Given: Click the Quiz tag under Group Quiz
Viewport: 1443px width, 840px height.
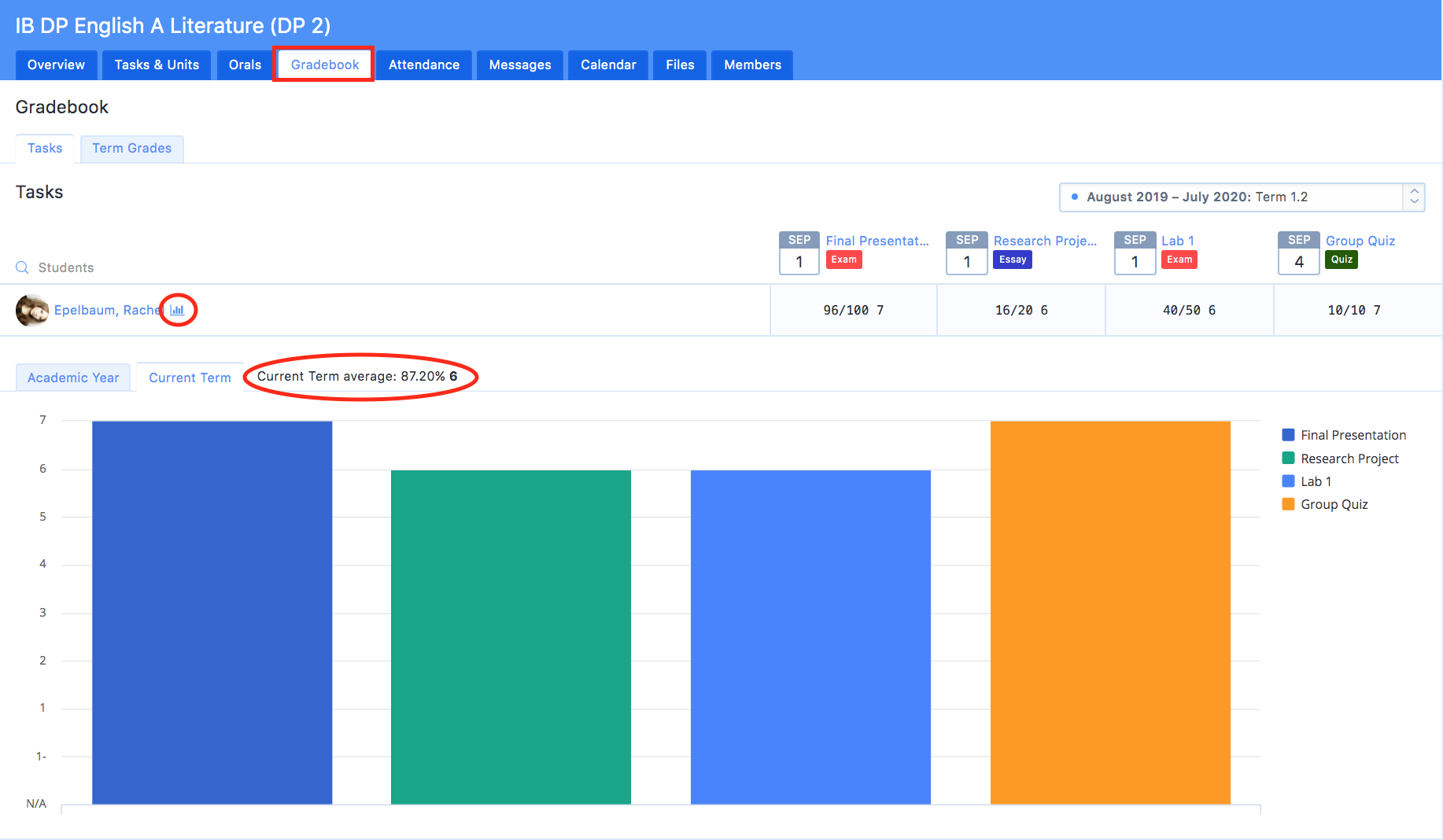Looking at the screenshot, I should [x=1341, y=260].
